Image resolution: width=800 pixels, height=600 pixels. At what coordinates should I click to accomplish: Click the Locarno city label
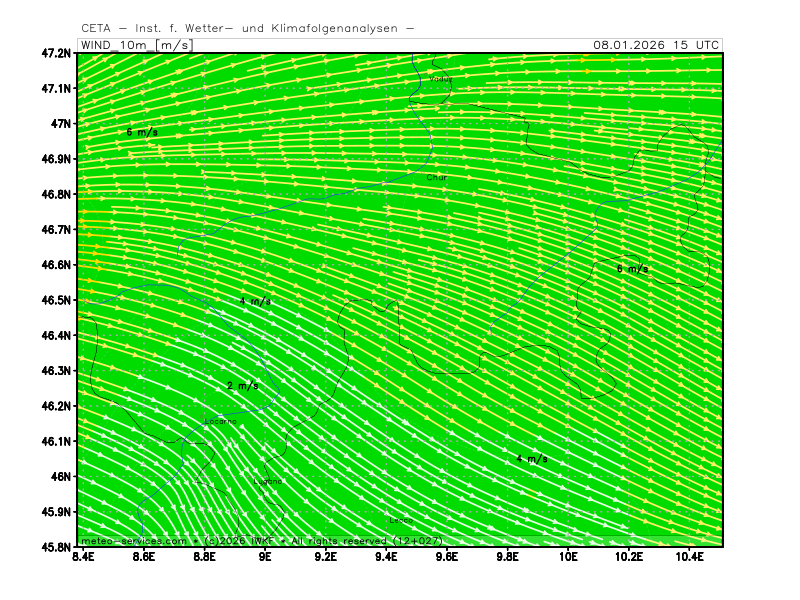(220, 421)
